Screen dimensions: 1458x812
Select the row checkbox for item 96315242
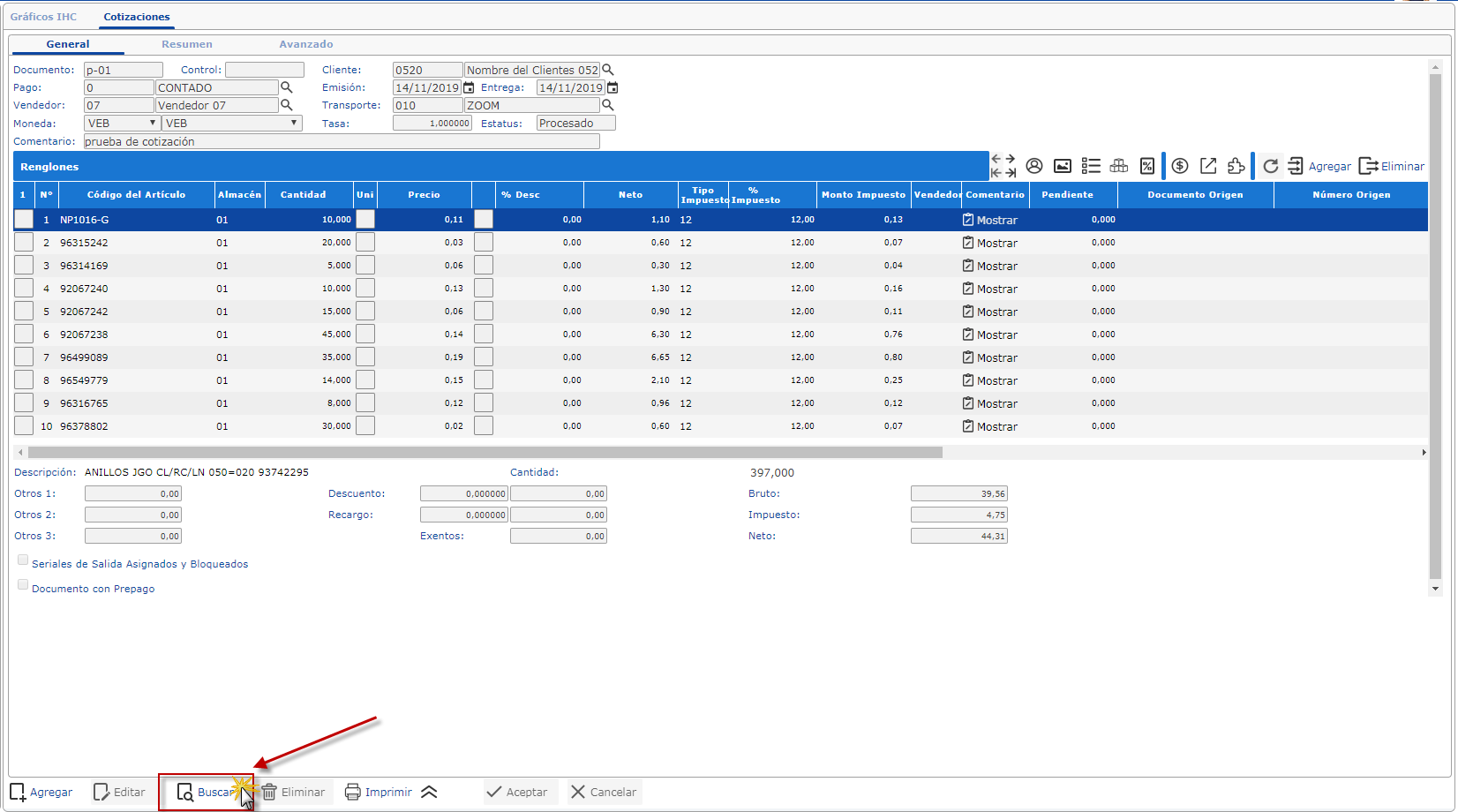[x=24, y=243]
